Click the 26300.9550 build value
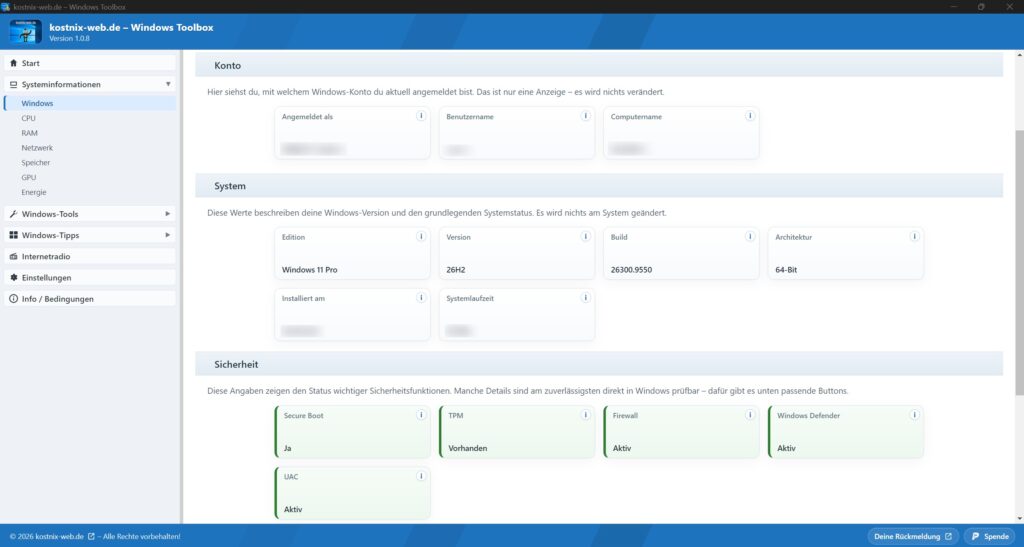 tap(632, 270)
